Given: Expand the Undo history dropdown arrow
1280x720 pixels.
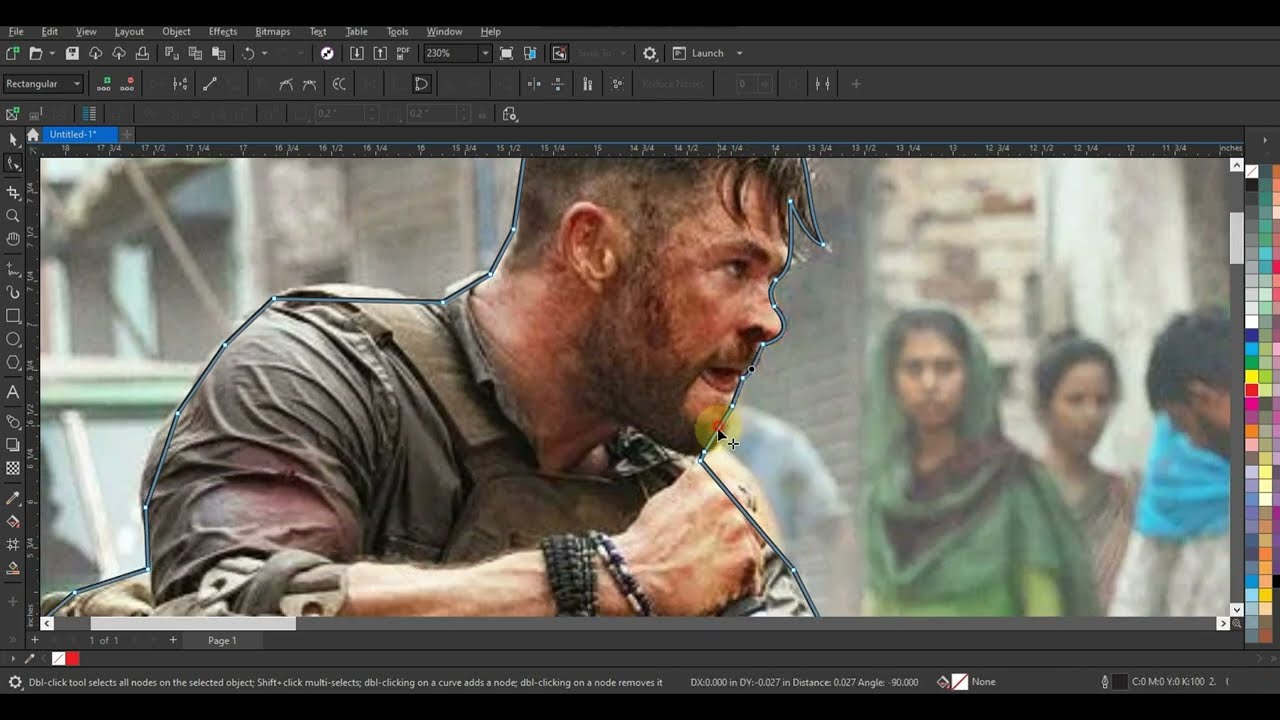Looking at the screenshot, I should (264, 53).
